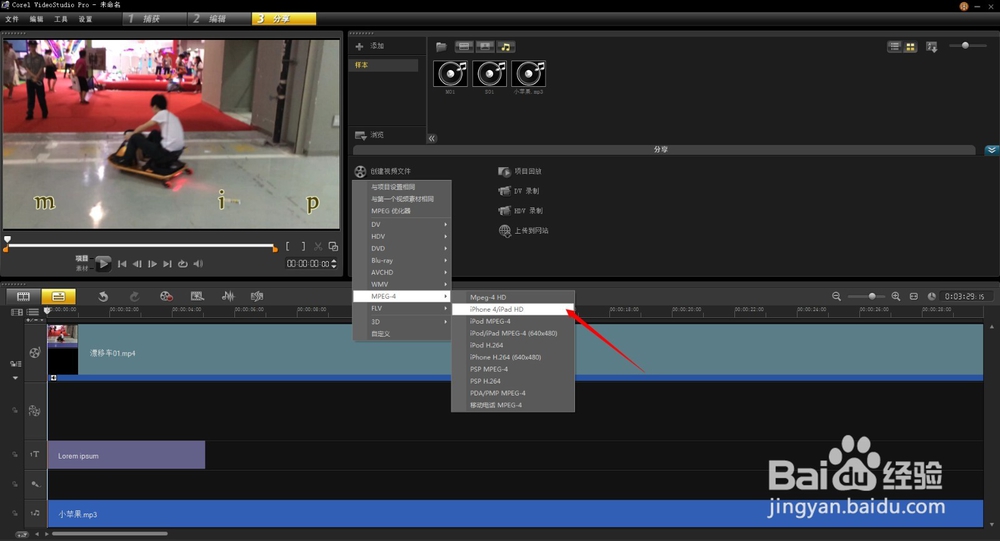Image resolution: width=1000 pixels, height=541 pixels.
Task: Select the Lorem ipsum title clip
Action: click(x=126, y=455)
